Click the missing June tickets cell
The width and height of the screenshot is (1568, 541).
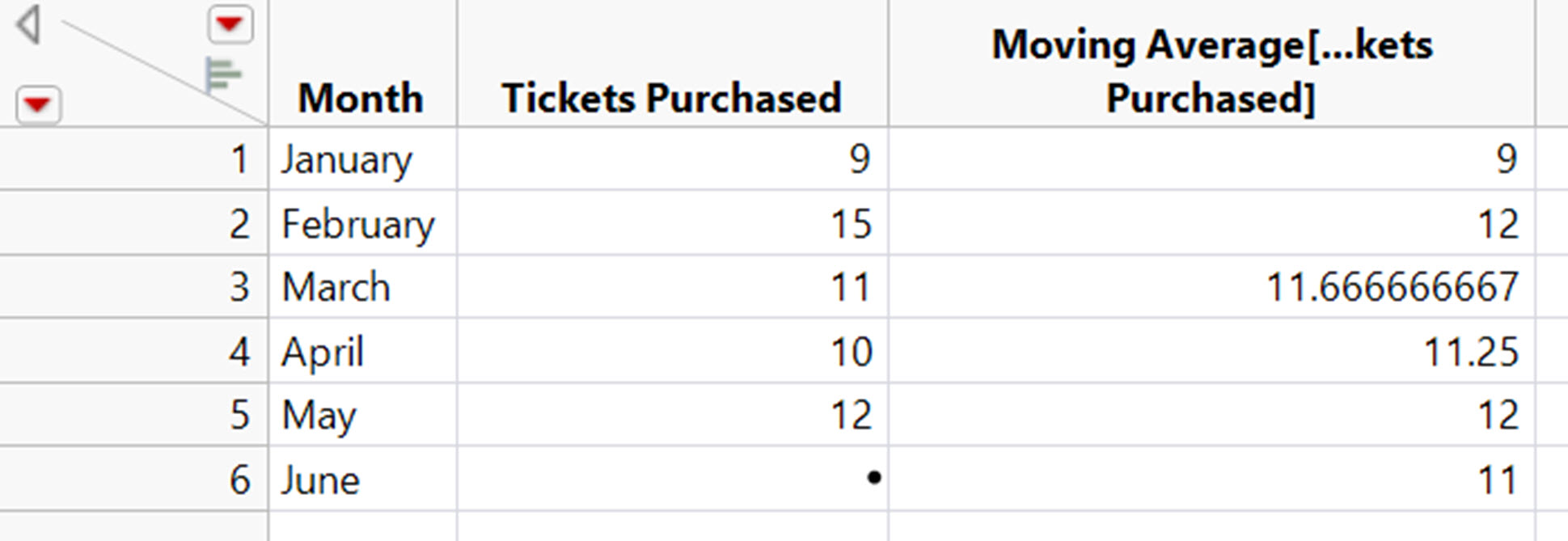tap(673, 480)
